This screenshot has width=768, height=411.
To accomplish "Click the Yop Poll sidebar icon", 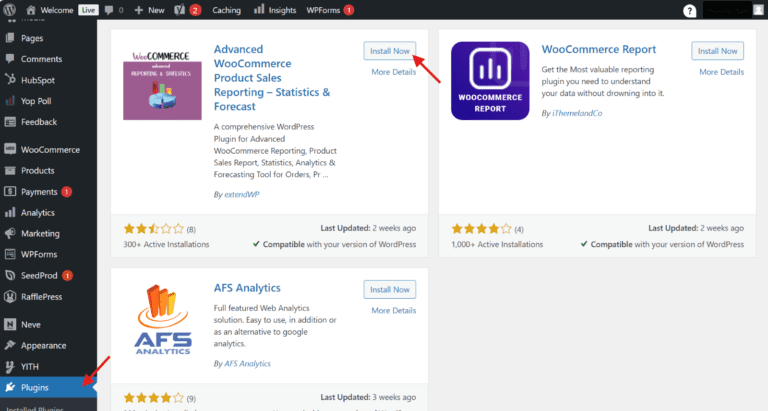I will pos(10,101).
